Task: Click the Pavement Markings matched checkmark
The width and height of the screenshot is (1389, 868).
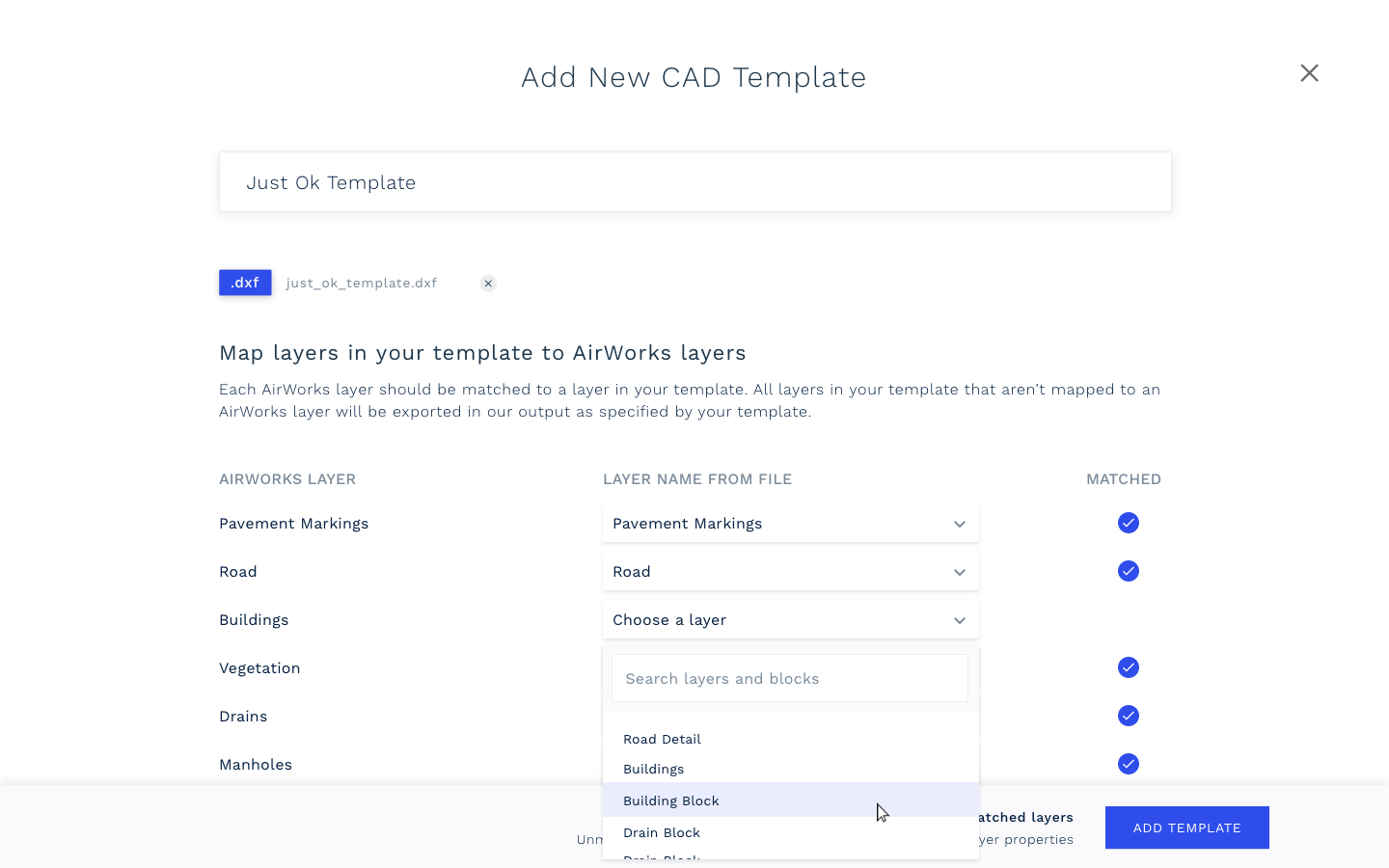Action: (x=1129, y=523)
